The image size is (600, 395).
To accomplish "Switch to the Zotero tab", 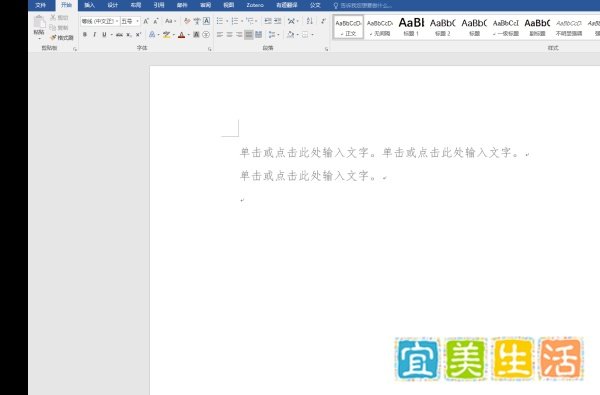I will coord(255,5).
